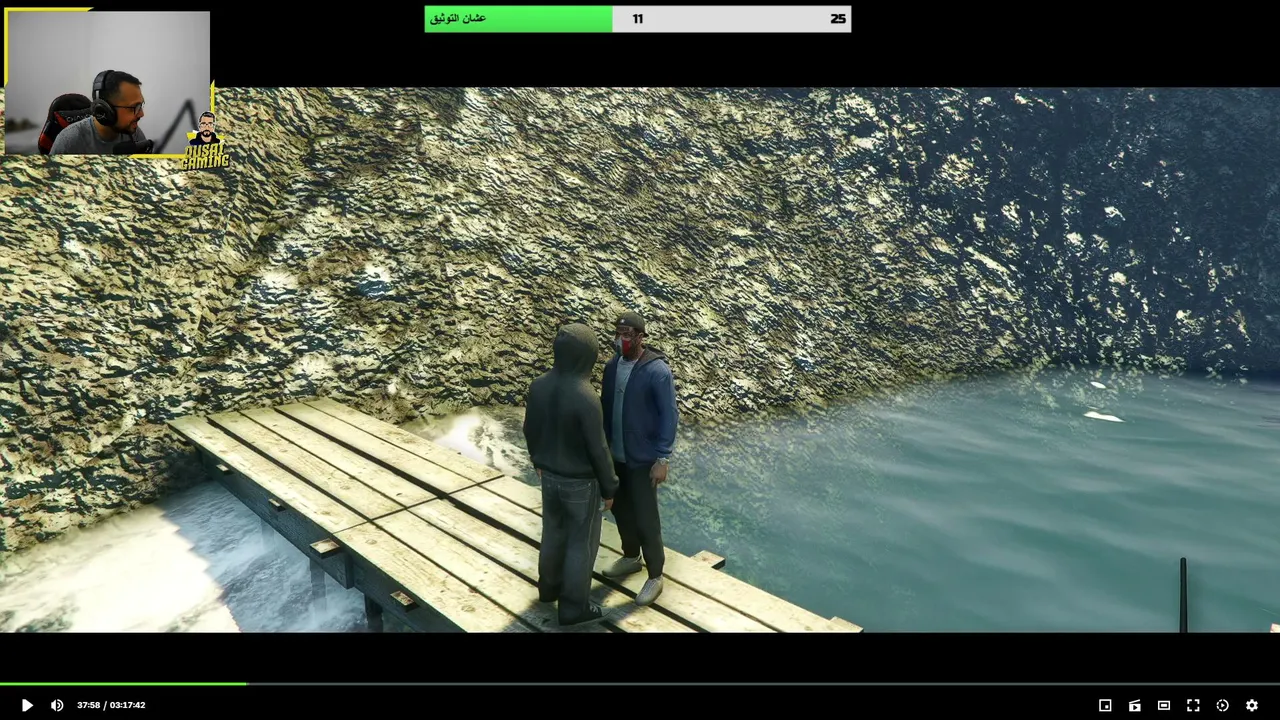Switch to theater mode
1280x720 pixels.
point(1164,705)
